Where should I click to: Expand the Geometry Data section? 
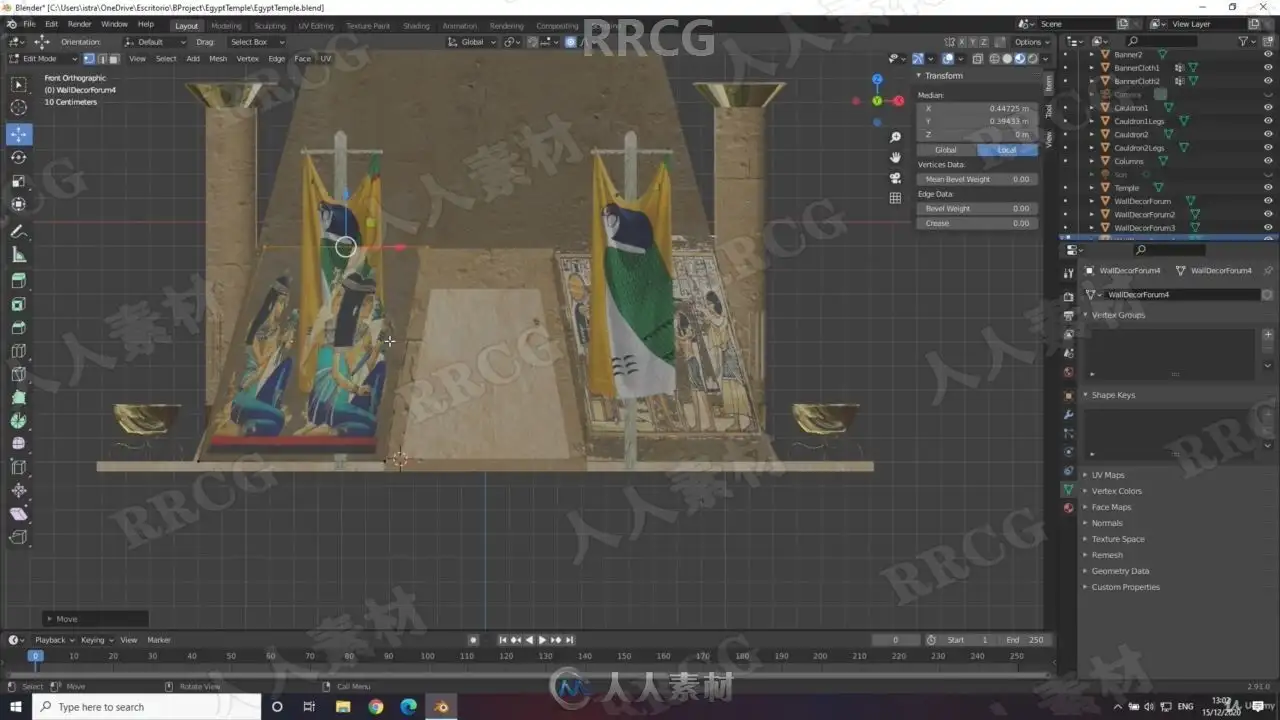tap(1120, 571)
